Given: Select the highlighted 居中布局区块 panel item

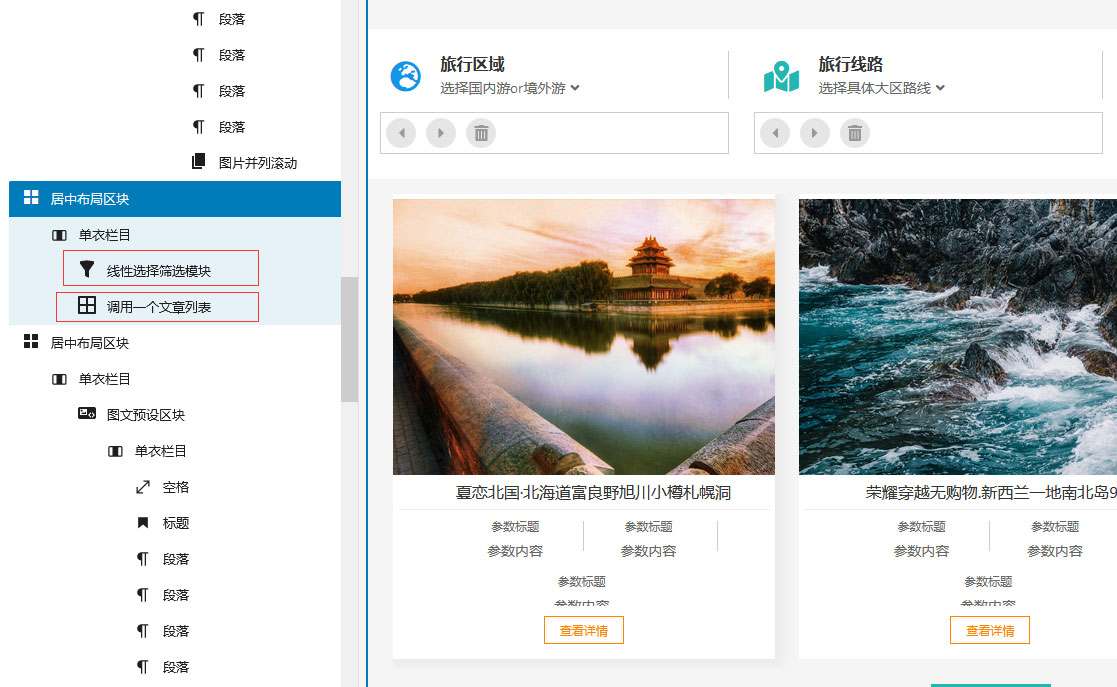Looking at the screenshot, I should pos(100,199).
